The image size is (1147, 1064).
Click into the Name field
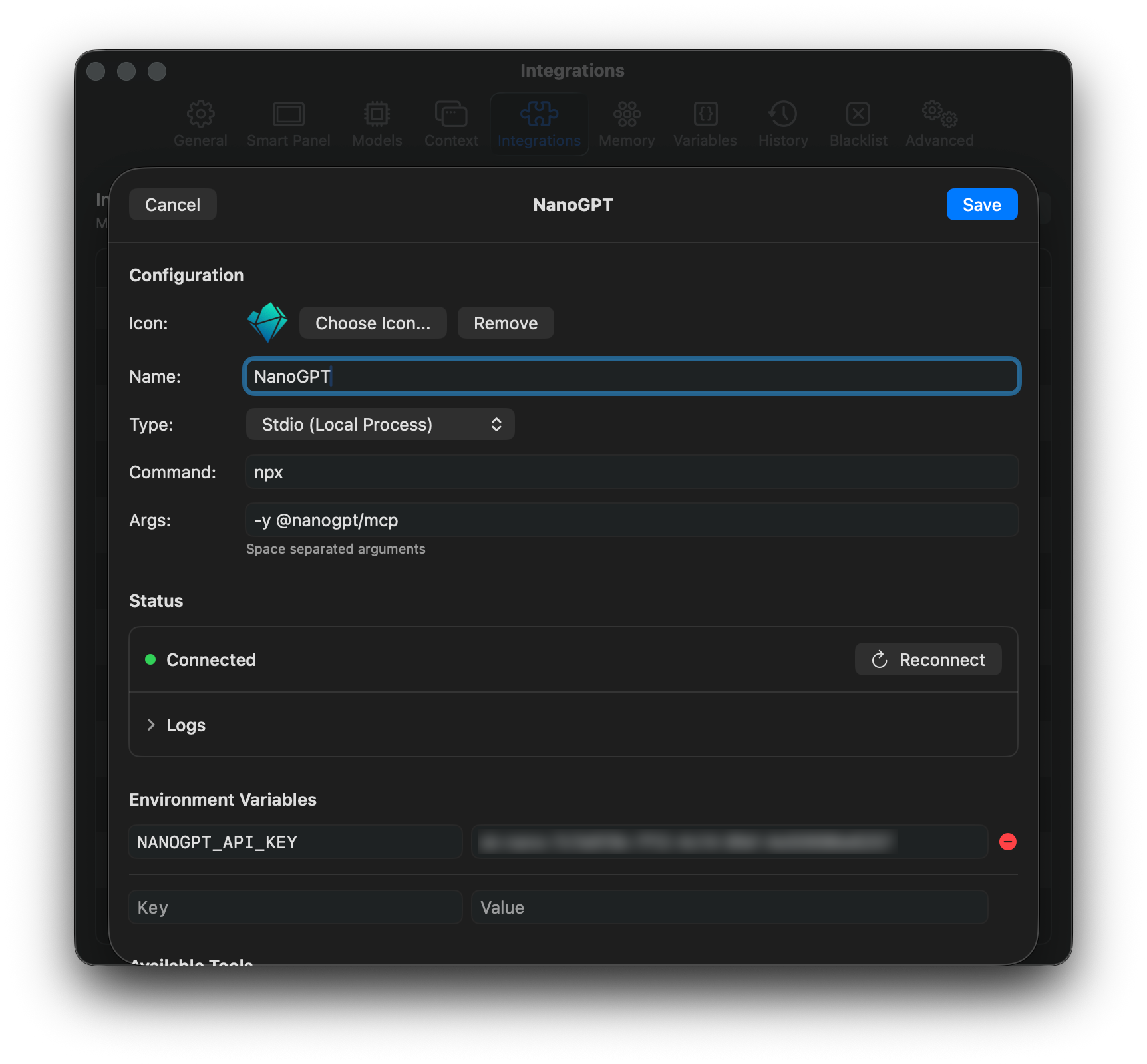pos(631,376)
